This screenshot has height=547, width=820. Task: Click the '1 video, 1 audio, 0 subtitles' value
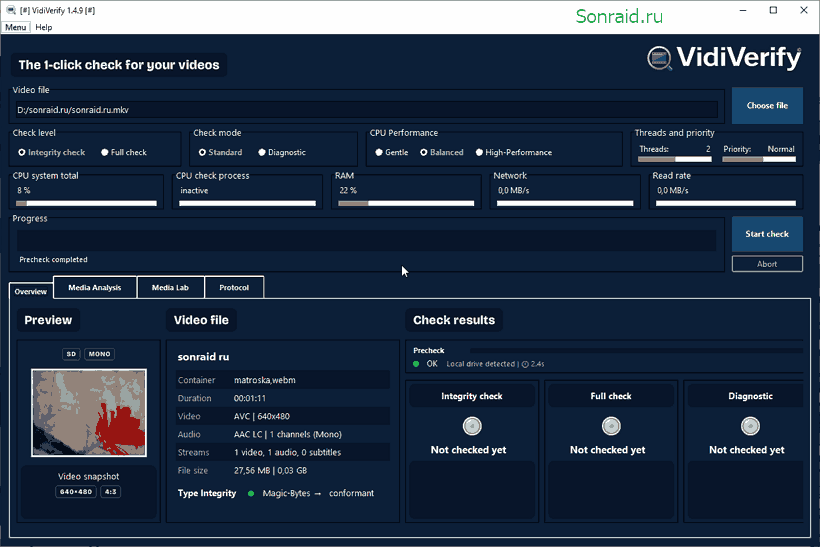[287, 452]
